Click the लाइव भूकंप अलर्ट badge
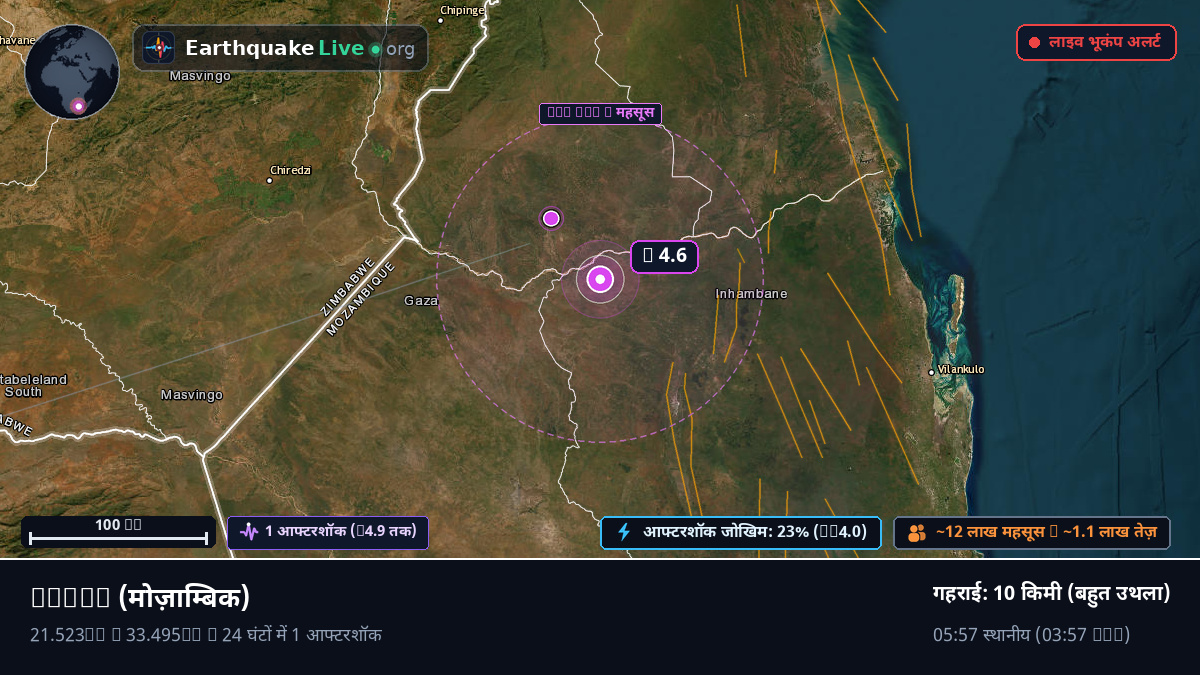Viewport: 1200px width, 675px height. tap(1096, 43)
